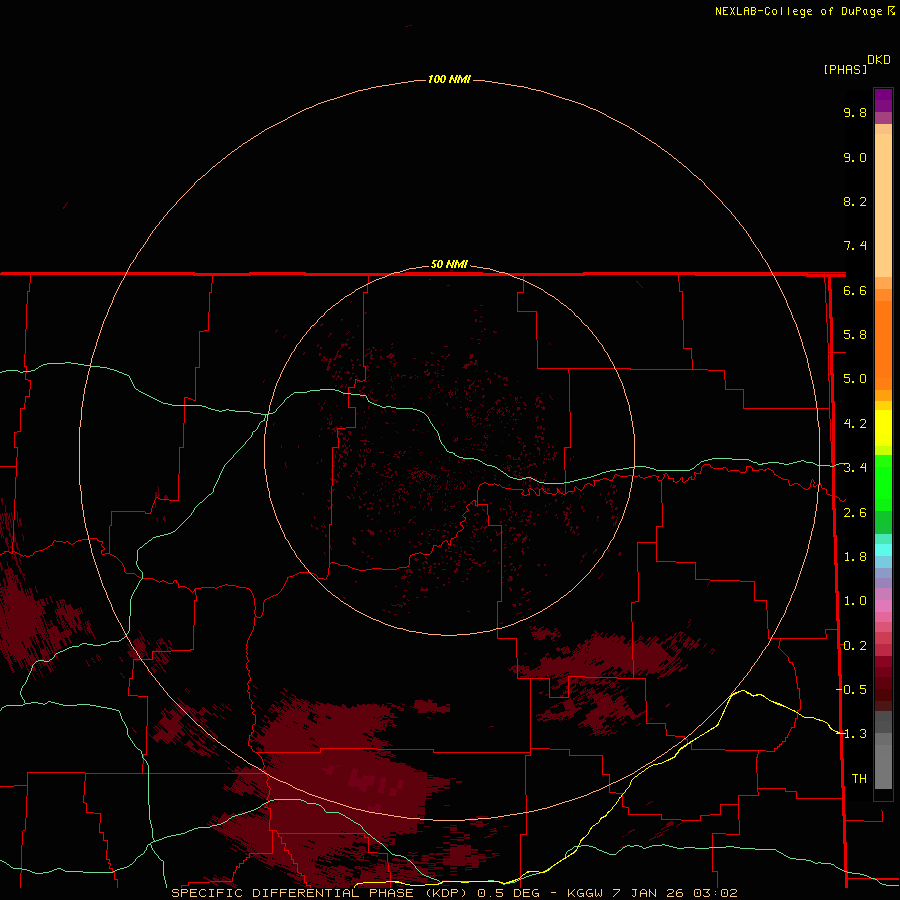Click the -0.5 legend value
The image size is (900, 900).
pos(852,689)
